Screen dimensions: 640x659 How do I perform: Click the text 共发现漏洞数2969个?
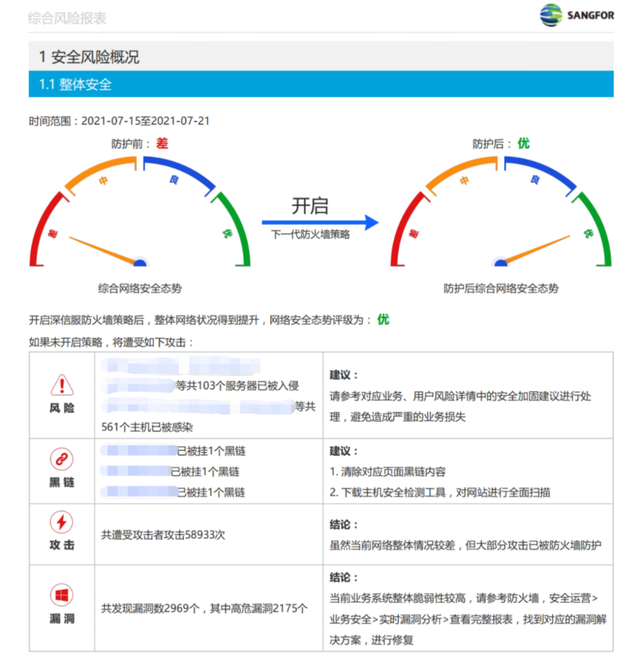click(150, 608)
